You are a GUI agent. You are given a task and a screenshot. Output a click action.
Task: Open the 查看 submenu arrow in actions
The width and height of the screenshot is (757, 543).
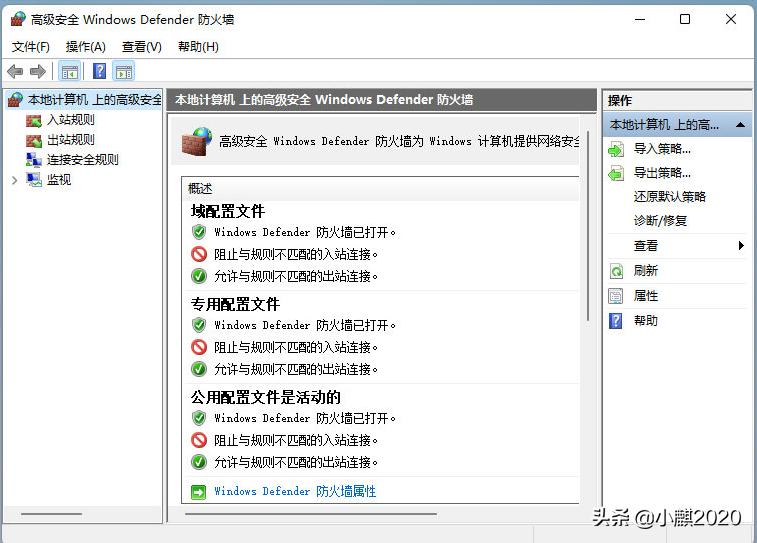[x=741, y=245]
